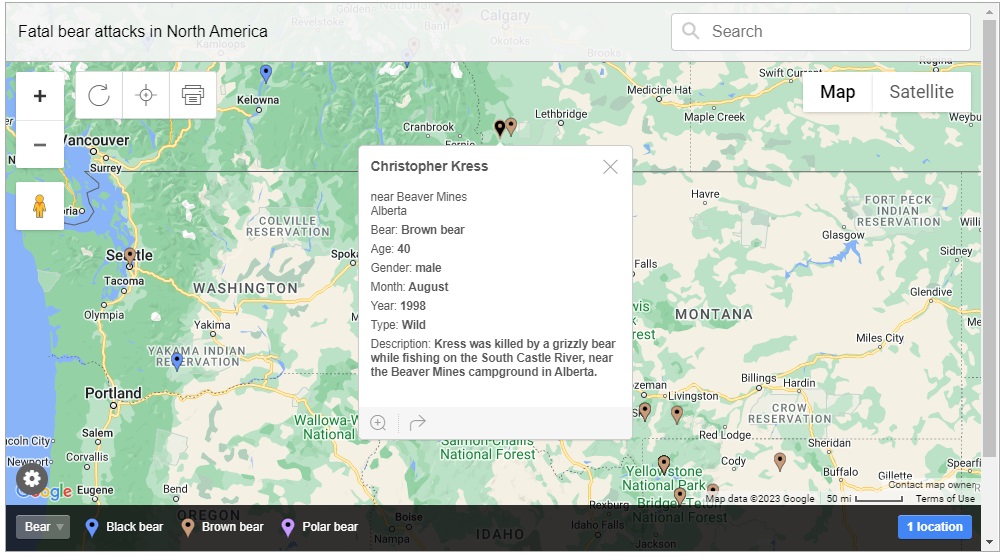
Task: Toggle Black bear legend filter
Action: pos(124,527)
